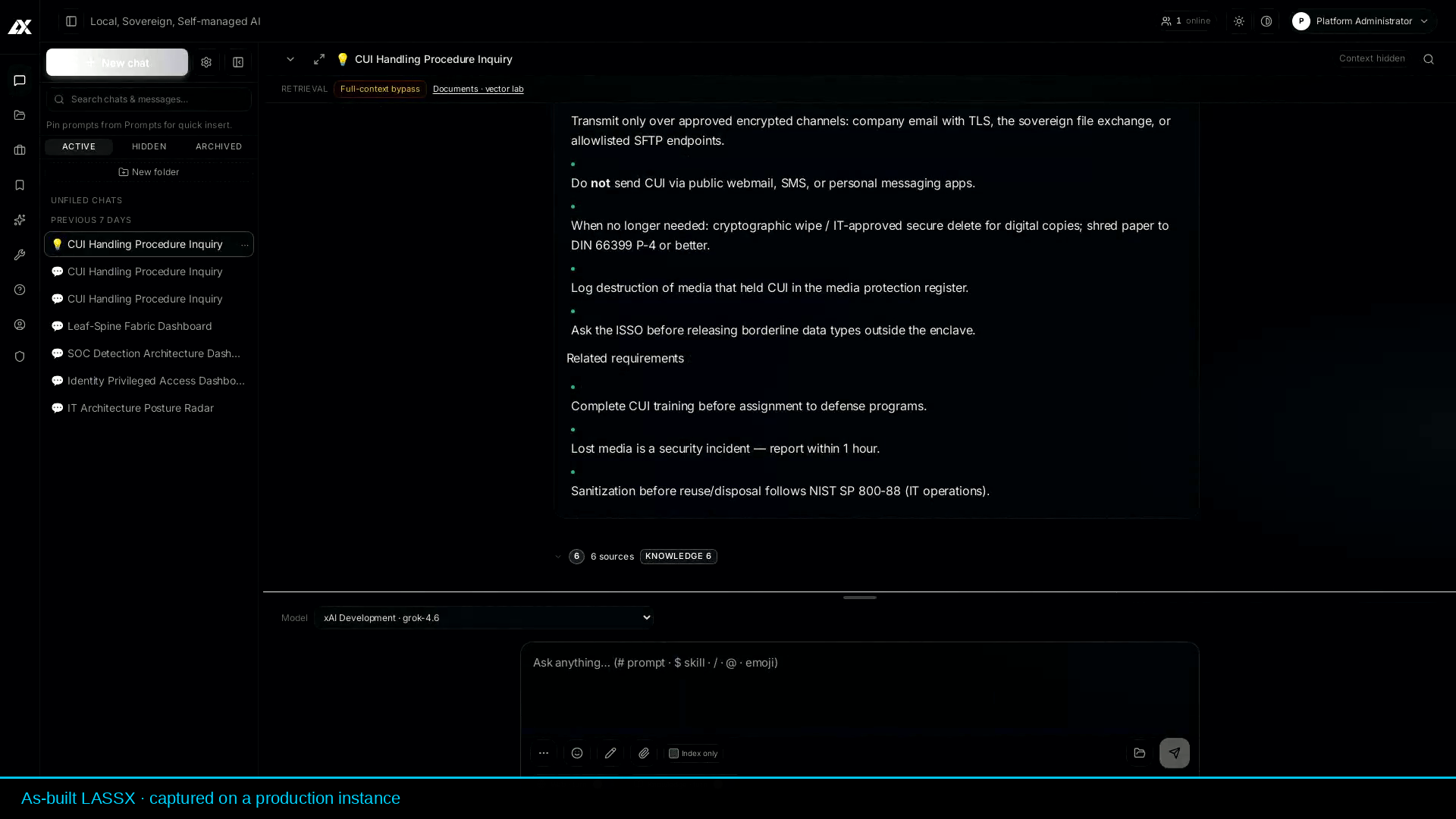Switch to the HIDDEN chats tab
This screenshot has height=819, width=1456.
point(149,146)
